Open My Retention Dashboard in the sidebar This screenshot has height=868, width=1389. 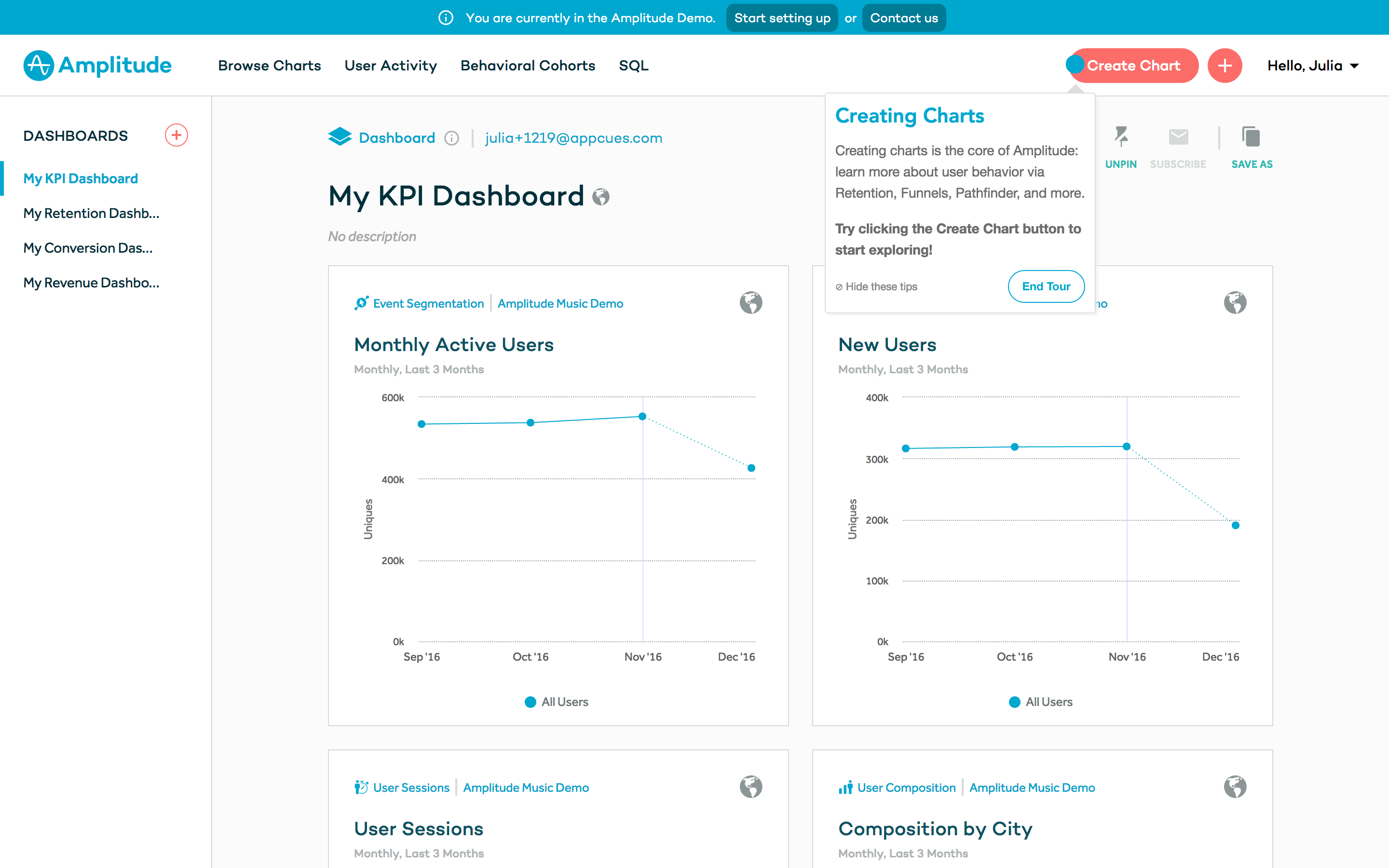coord(91,213)
